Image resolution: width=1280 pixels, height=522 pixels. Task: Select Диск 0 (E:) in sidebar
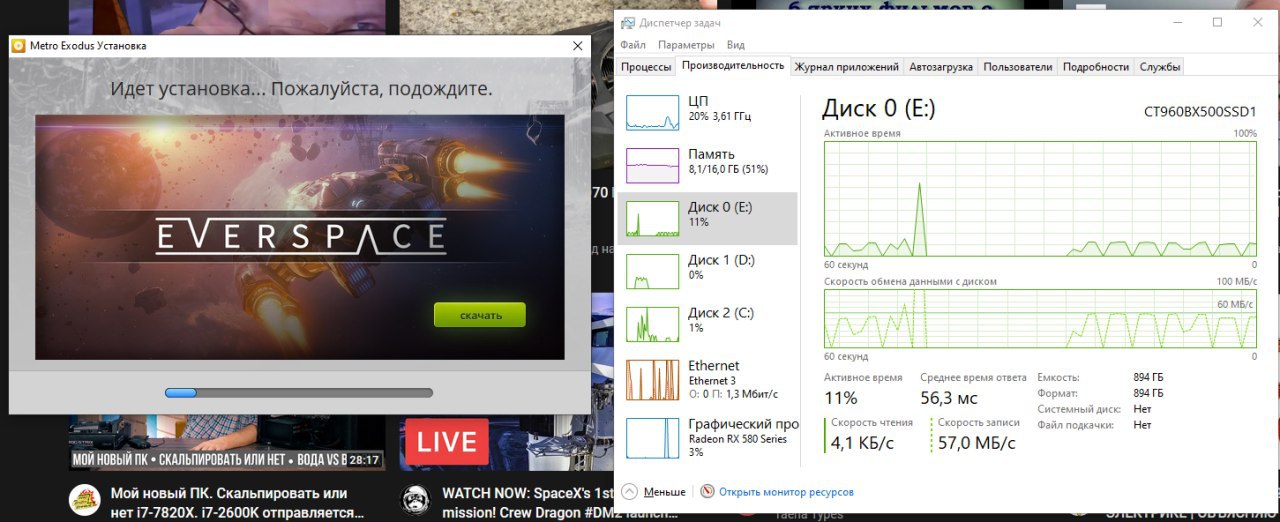tap(707, 219)
